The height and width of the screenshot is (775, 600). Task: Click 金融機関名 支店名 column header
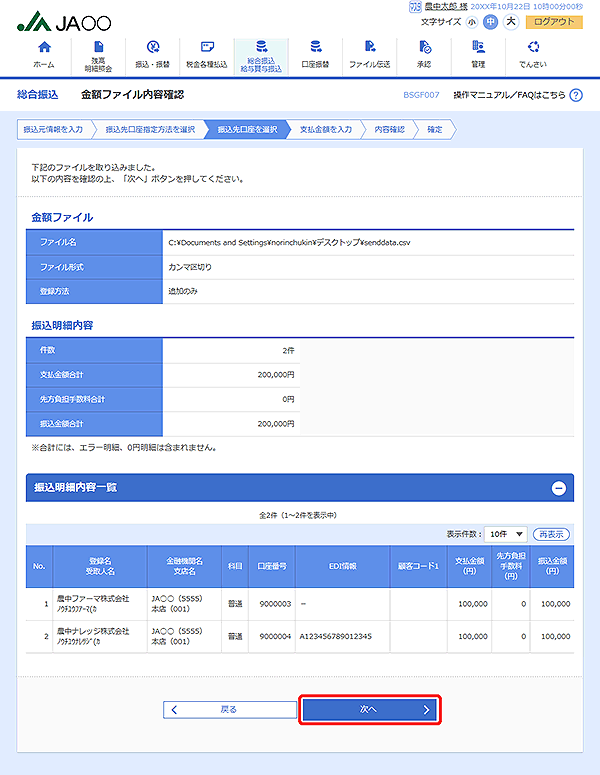pos(184,566)
